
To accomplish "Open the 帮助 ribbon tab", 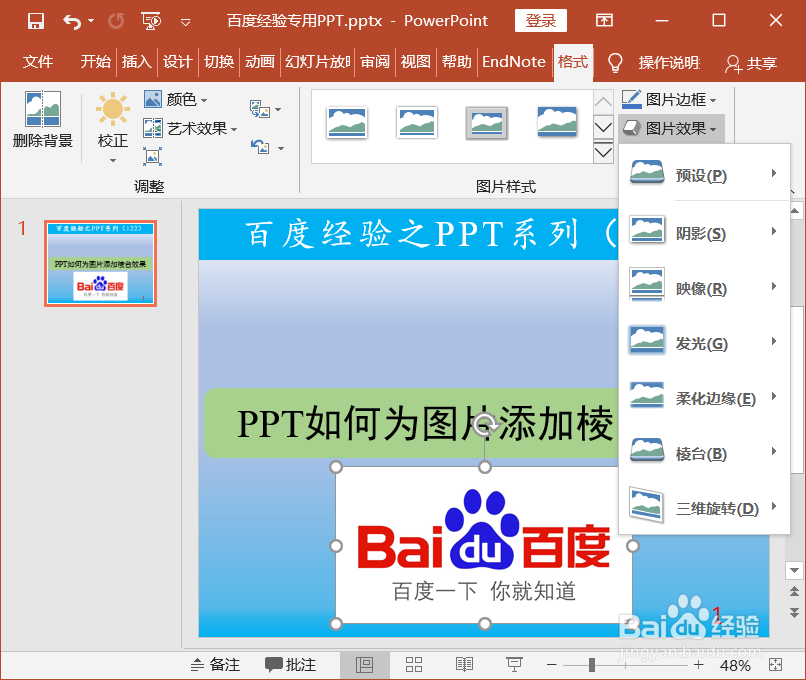I will tap(456, 62).
